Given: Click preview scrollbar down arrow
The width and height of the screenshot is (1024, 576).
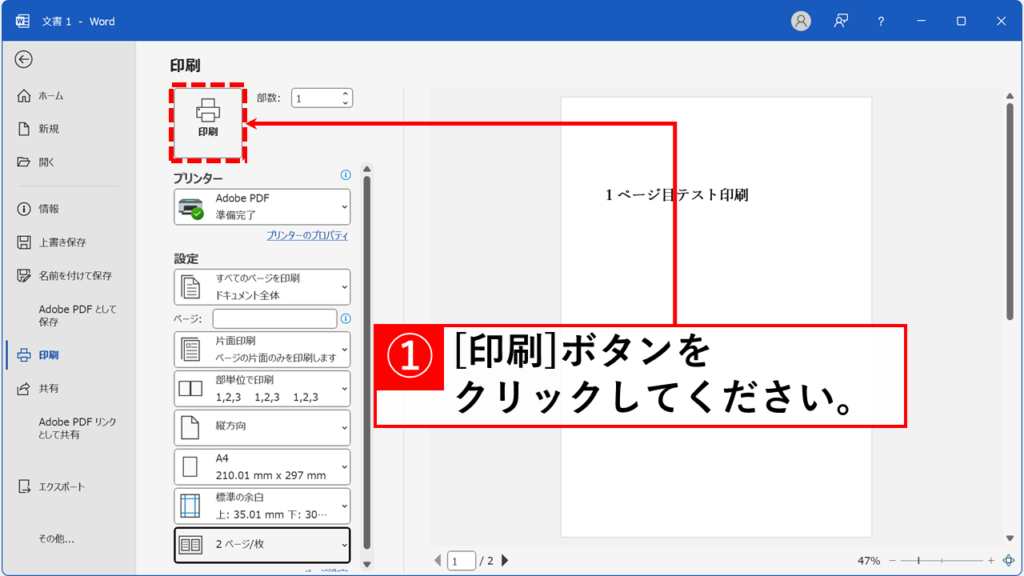Looking at the screenshot, I should [x=1010, y=538].
